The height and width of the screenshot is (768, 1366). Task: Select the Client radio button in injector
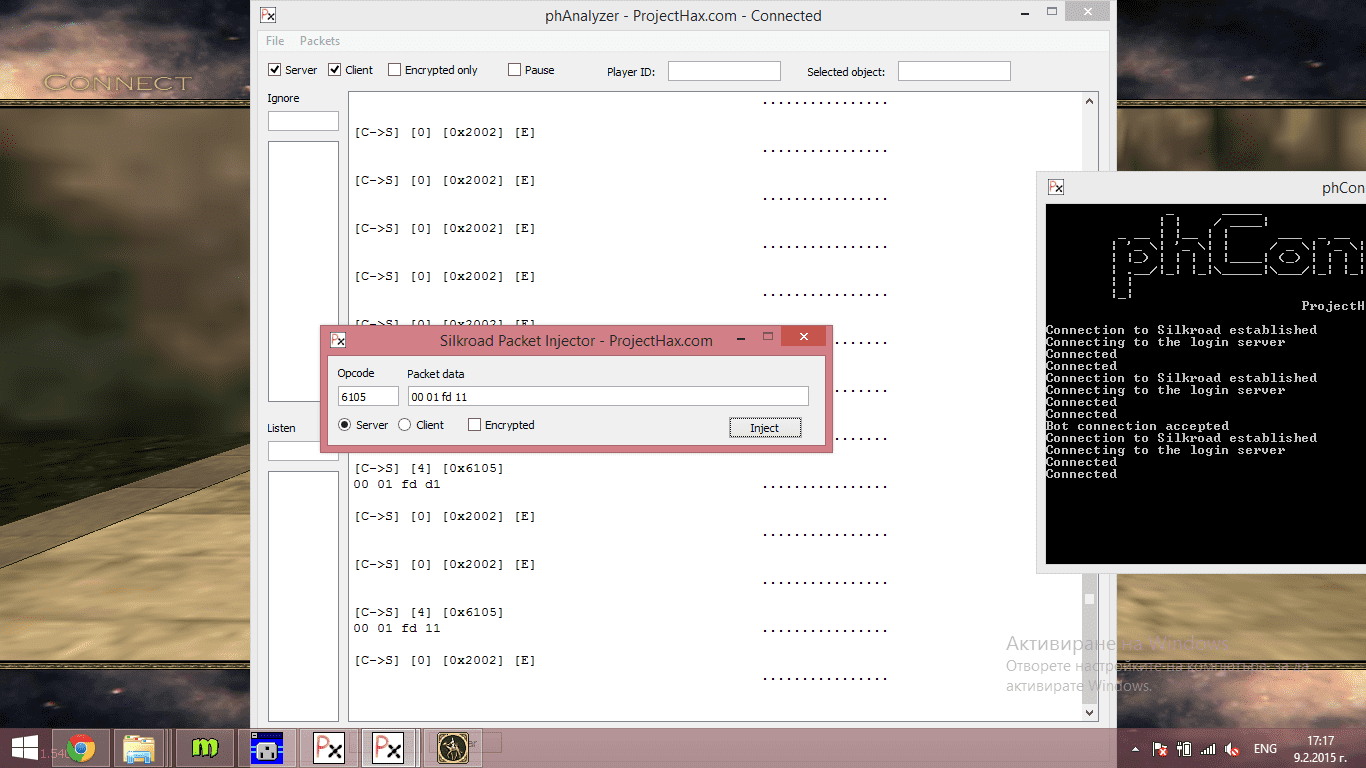(x=421, y=425)
